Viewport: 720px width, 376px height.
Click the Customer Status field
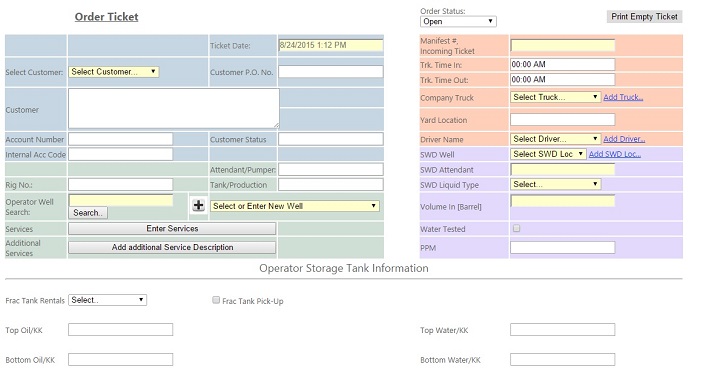point(331,139)
